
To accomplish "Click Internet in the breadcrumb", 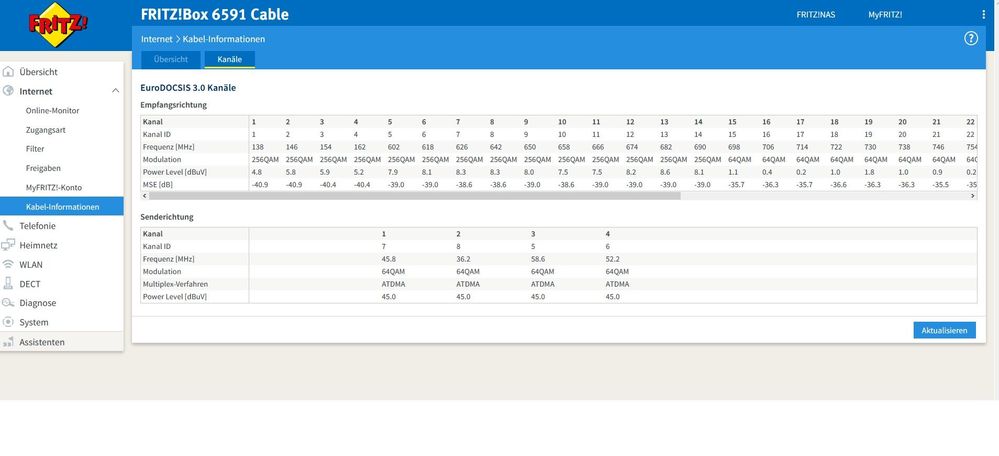I will pyautogui.click(x=157, y=39).
